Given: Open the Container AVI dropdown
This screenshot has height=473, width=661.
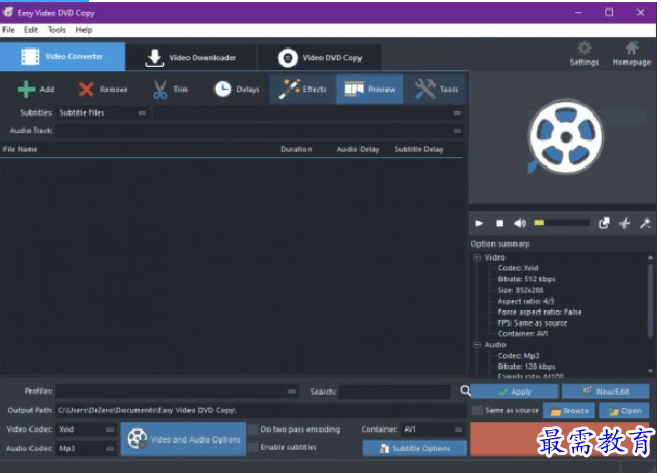Looking at the screenshot, I should point(433,430).
